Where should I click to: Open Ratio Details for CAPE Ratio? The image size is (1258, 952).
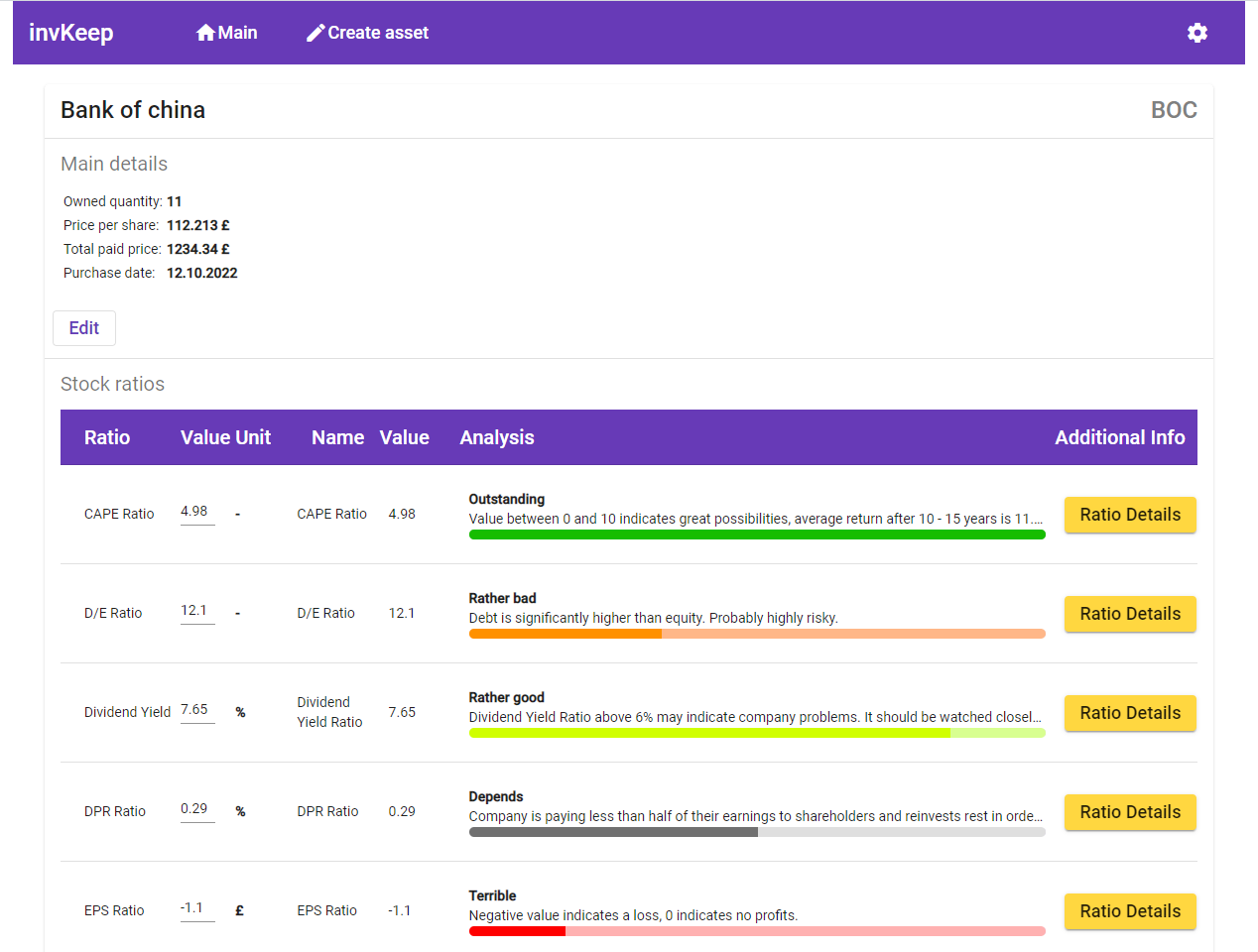1130,515
